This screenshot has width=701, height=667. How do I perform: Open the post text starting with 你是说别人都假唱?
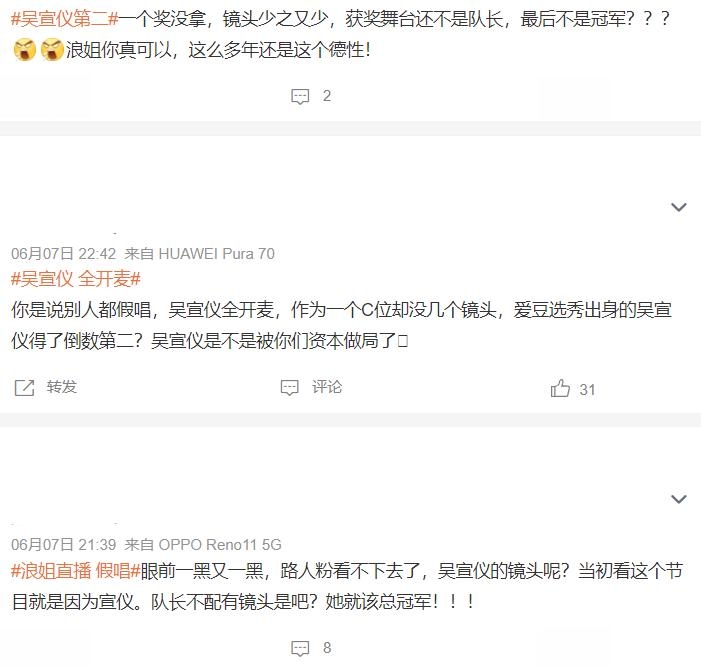[x=342, y=325]
